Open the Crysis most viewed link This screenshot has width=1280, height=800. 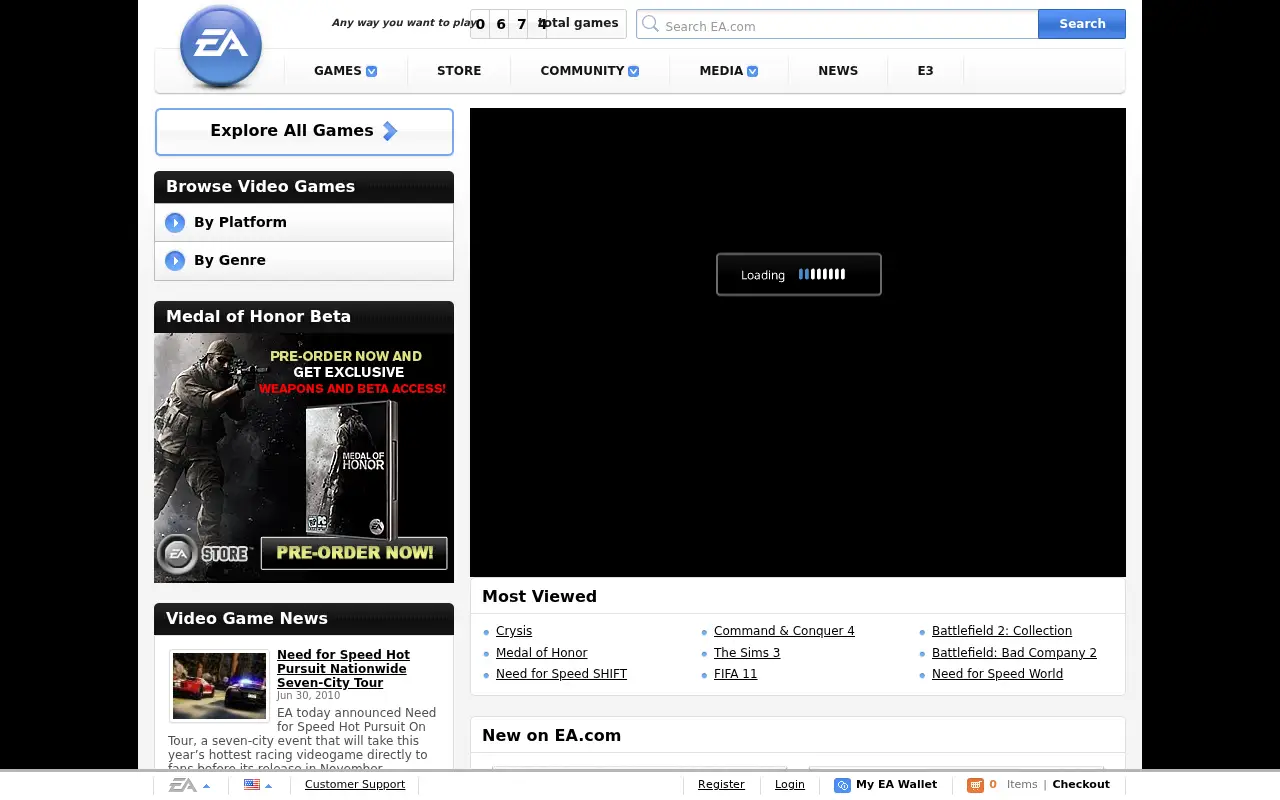[x=514, y=631]
